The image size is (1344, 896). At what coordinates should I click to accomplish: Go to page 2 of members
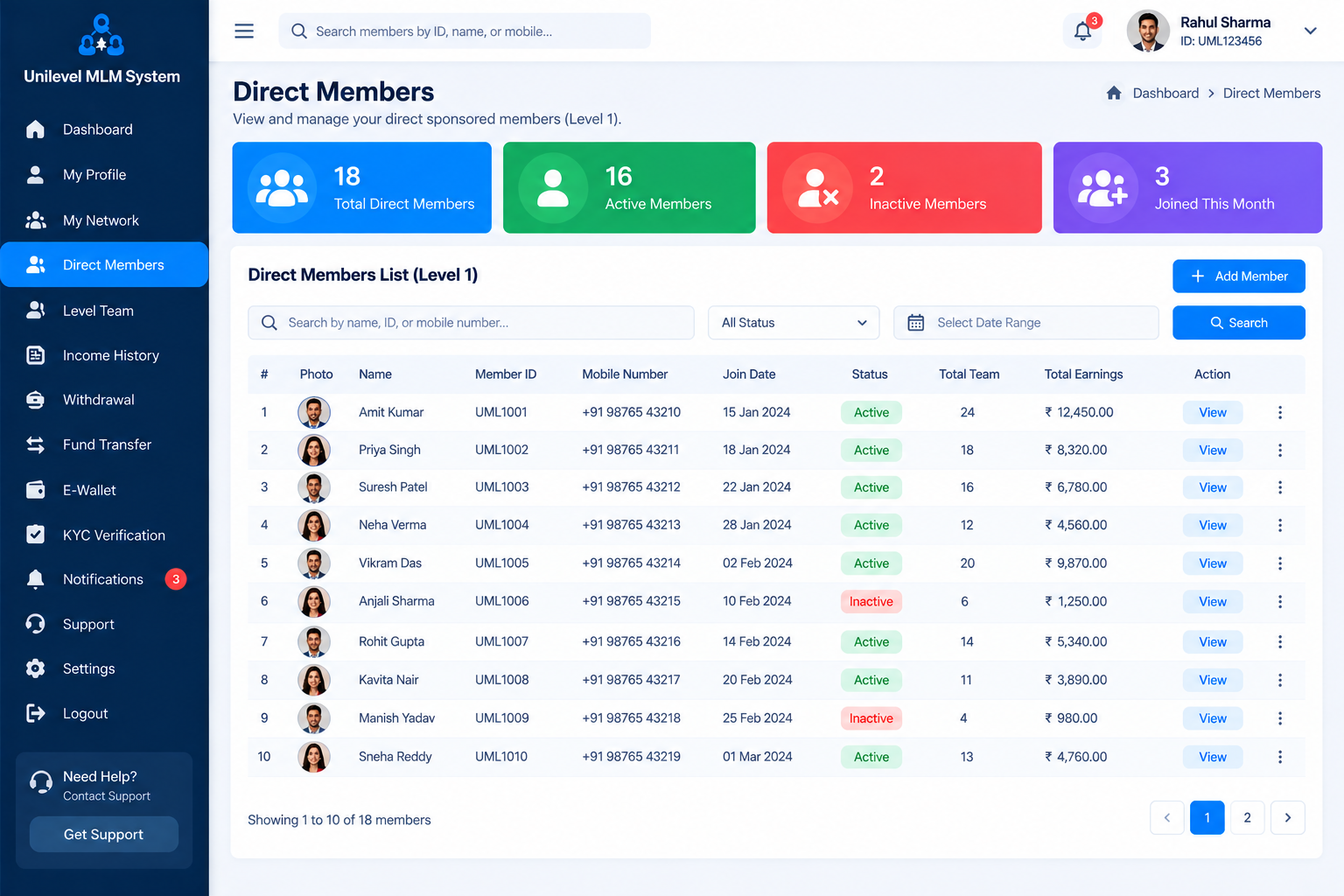coord(1247,818)
